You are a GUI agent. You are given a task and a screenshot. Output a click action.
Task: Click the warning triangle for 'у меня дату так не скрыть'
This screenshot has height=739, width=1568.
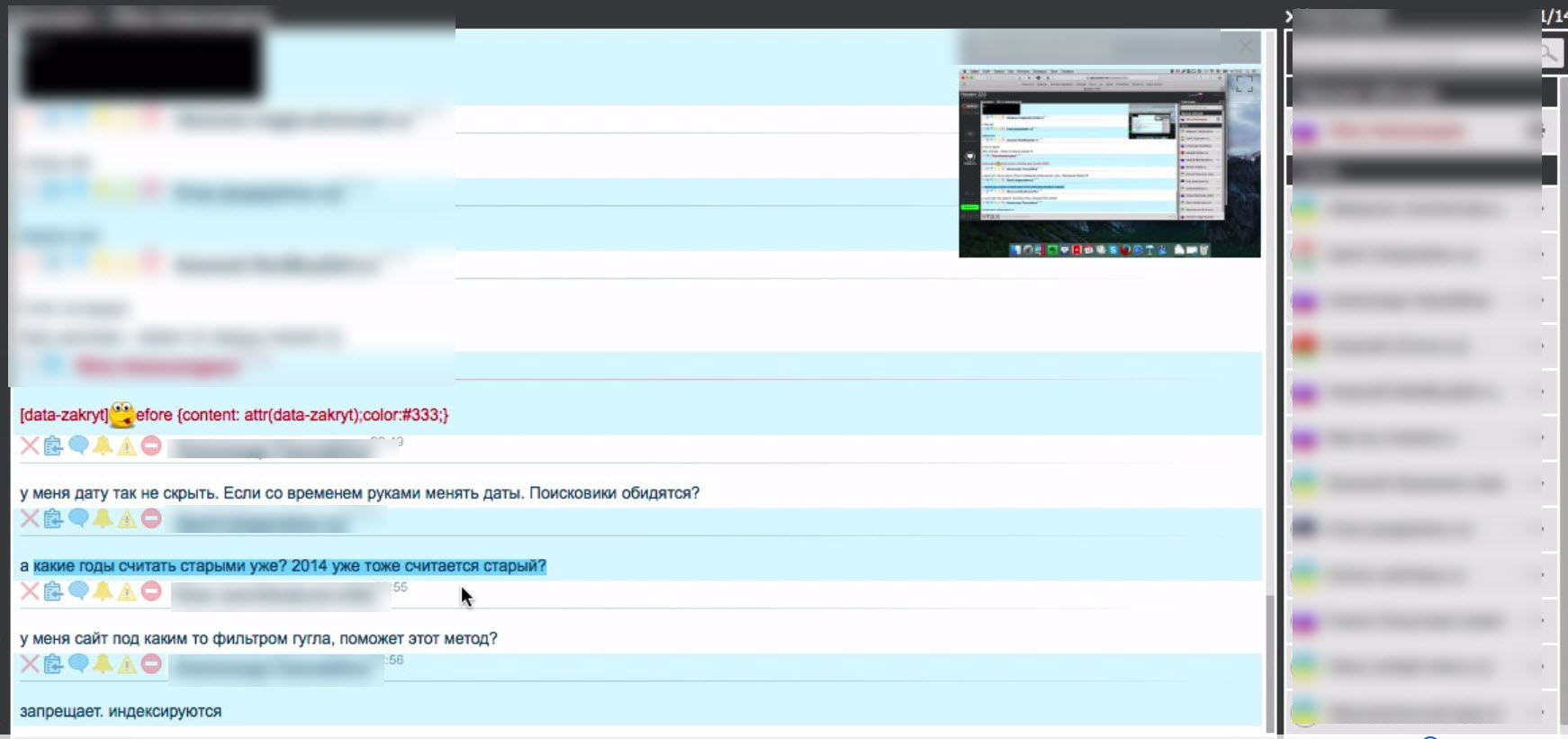pyautogui.click(x=127, y=446)
